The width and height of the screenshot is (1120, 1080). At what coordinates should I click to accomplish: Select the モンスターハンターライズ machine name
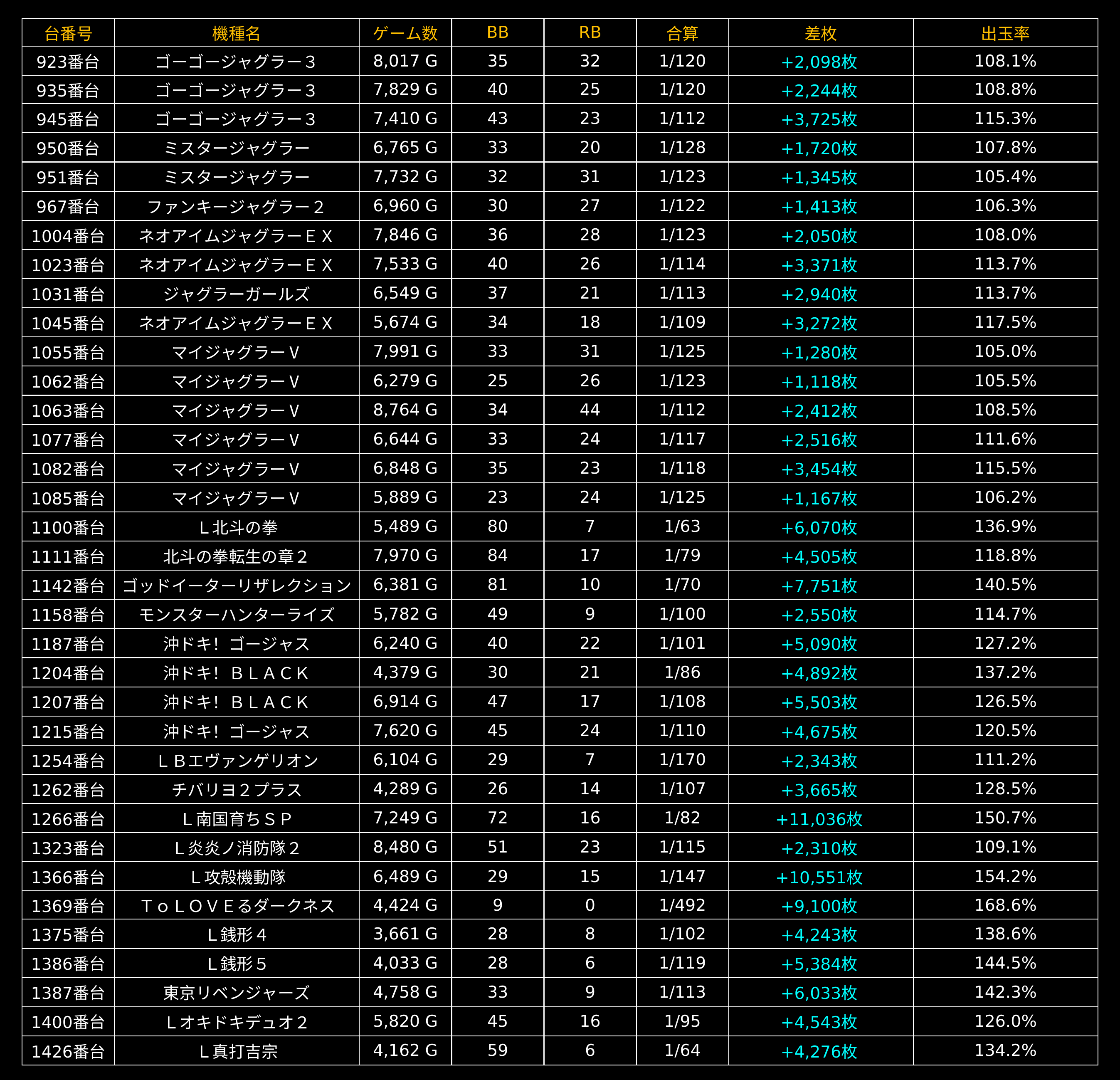click(237, 615)
